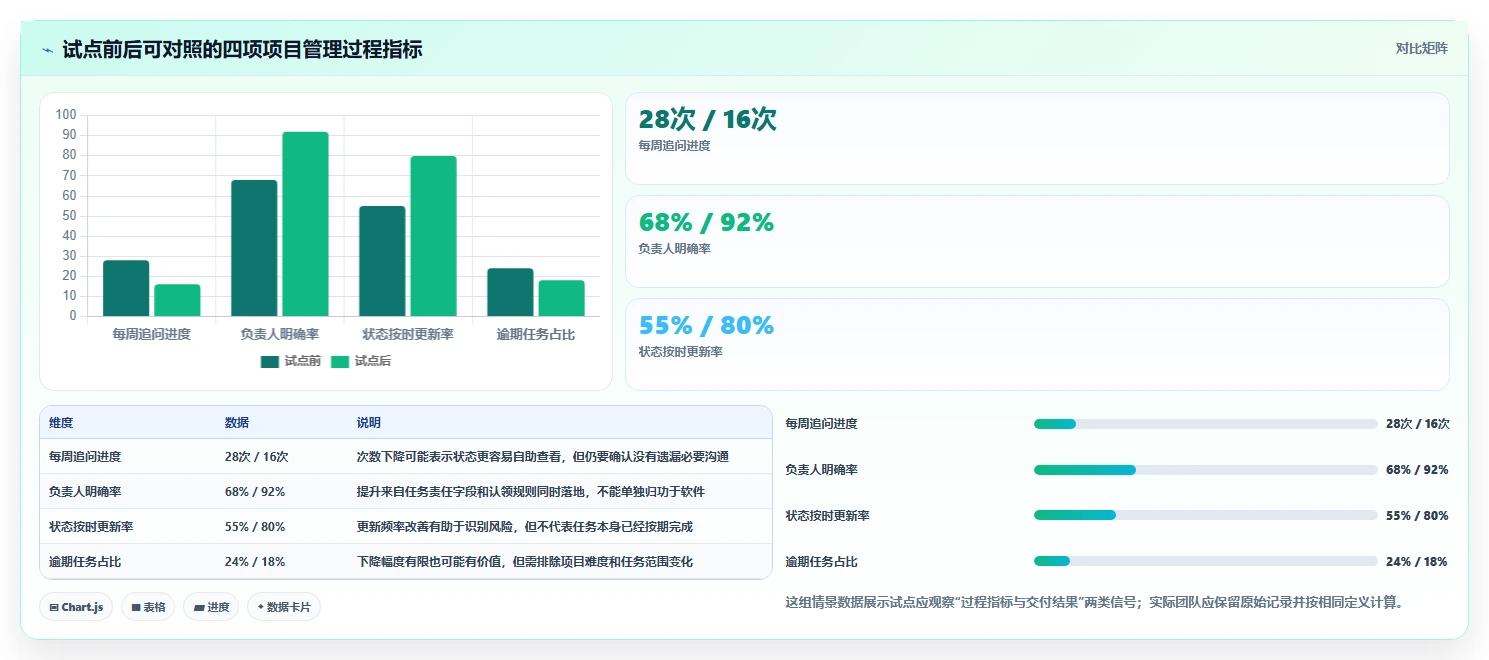Toggle 试点后 legend swatch in chart
This screenshot has width=1489, height=660.
point(340,361)
